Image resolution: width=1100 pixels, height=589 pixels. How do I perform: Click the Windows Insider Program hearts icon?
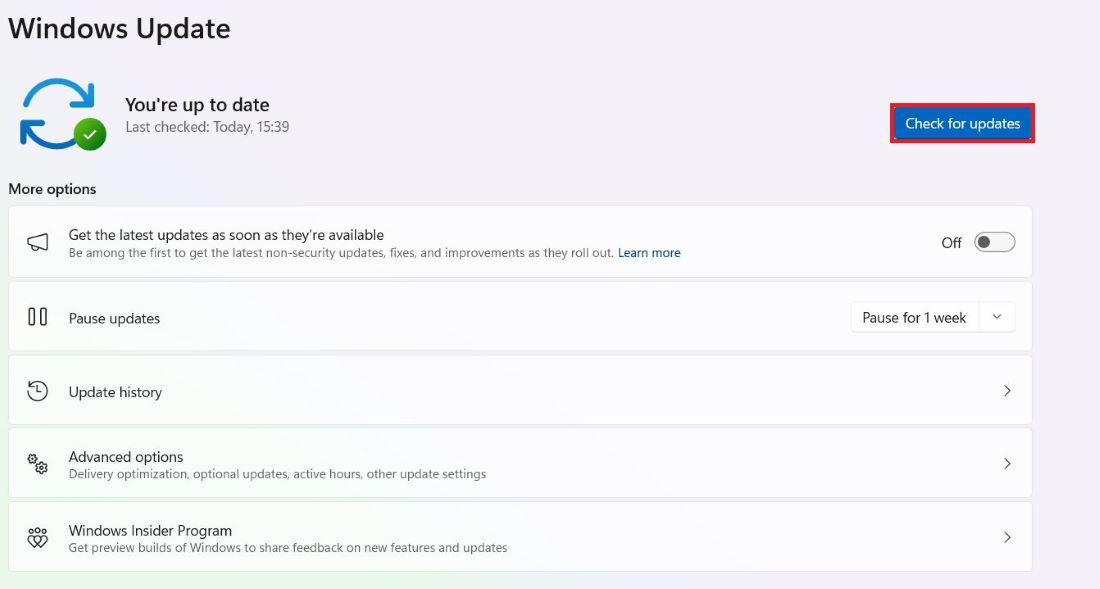[x=38, y=537]
